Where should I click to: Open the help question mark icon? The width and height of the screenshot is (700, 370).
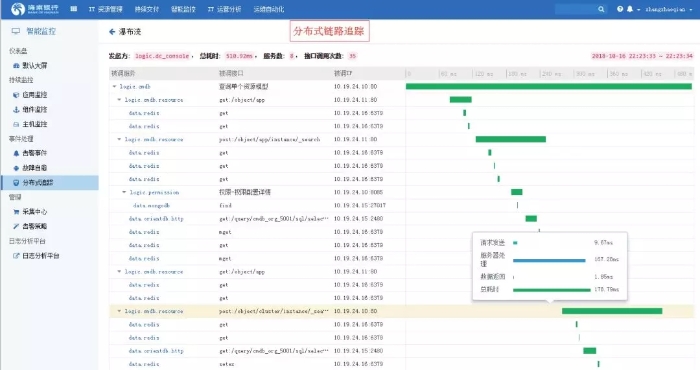[620, 9]
